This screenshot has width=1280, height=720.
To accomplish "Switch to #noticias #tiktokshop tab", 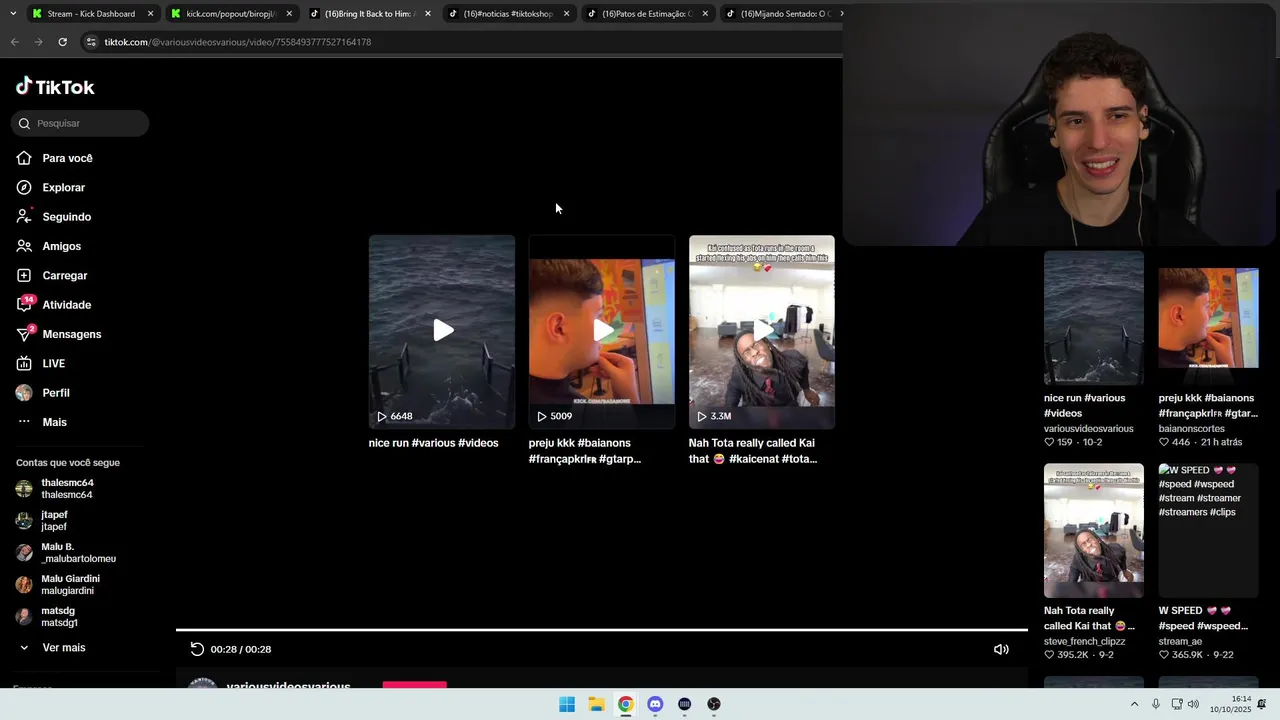I will (508, 14).
